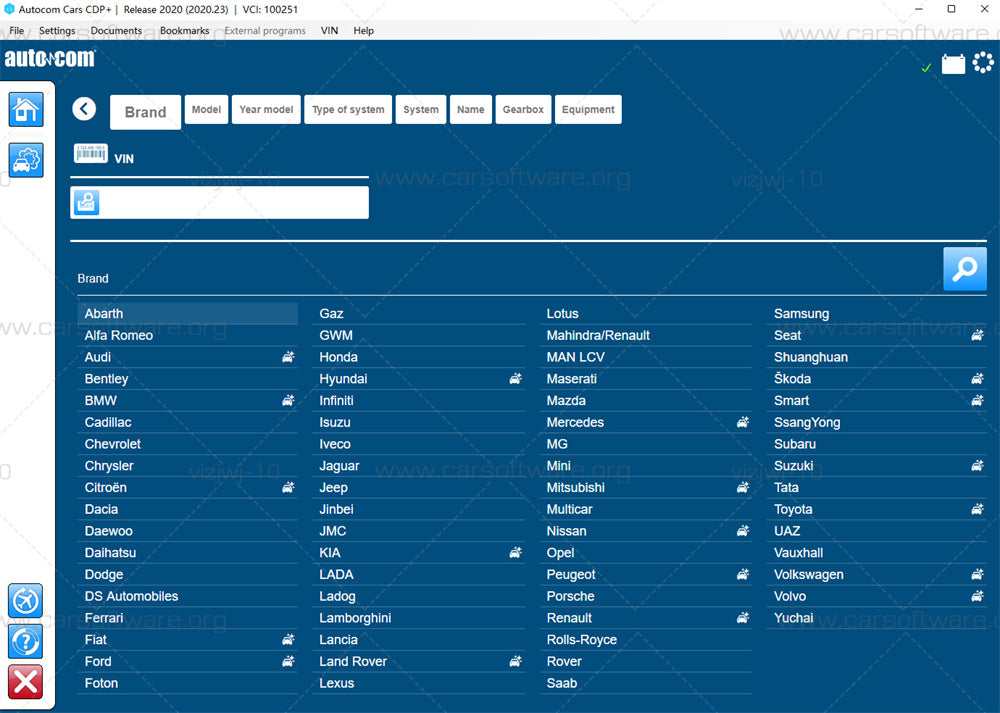Select Alfa Romeo brand

click(188, 335)
